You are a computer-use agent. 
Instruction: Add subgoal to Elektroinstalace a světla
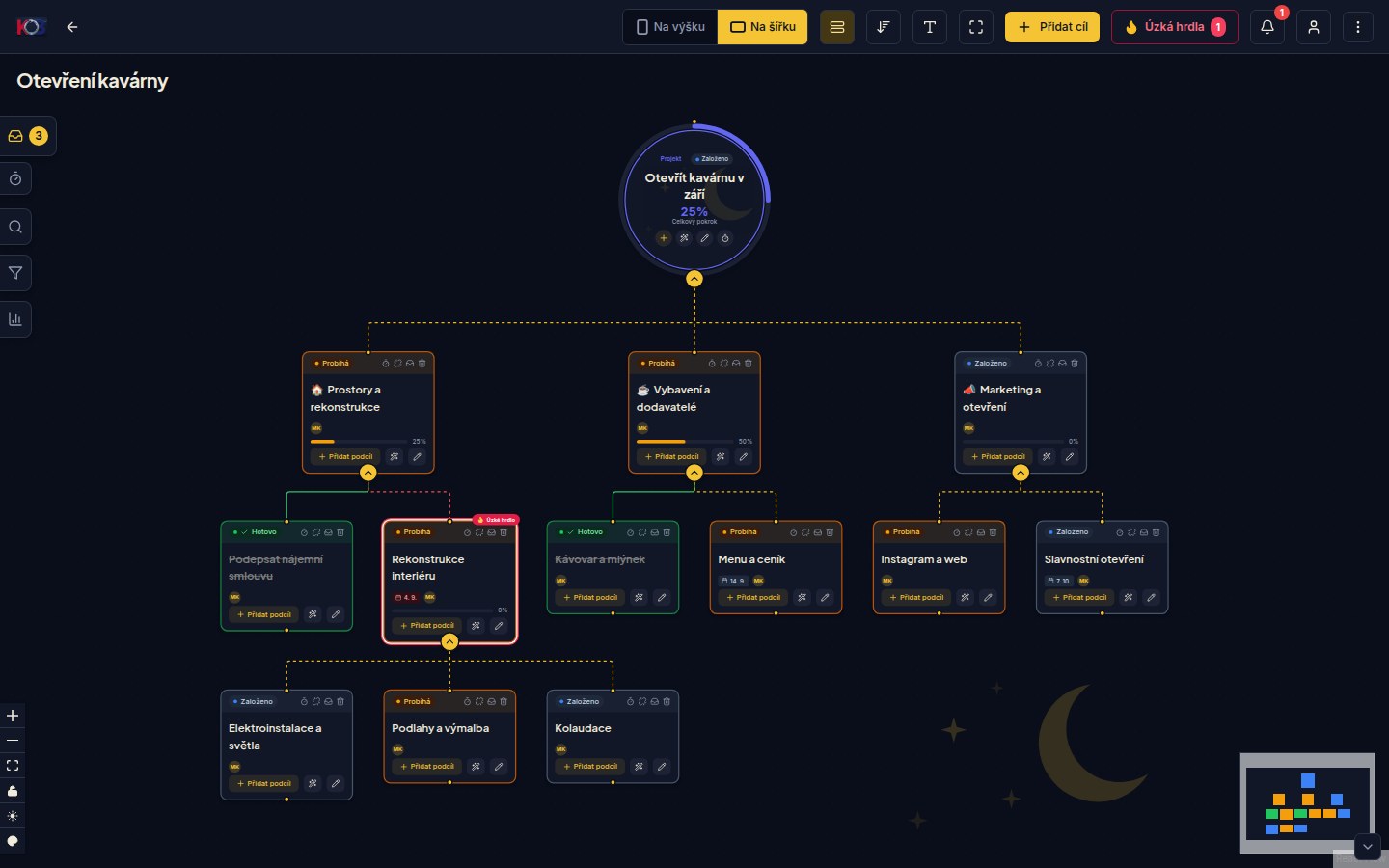click(264, 784)
